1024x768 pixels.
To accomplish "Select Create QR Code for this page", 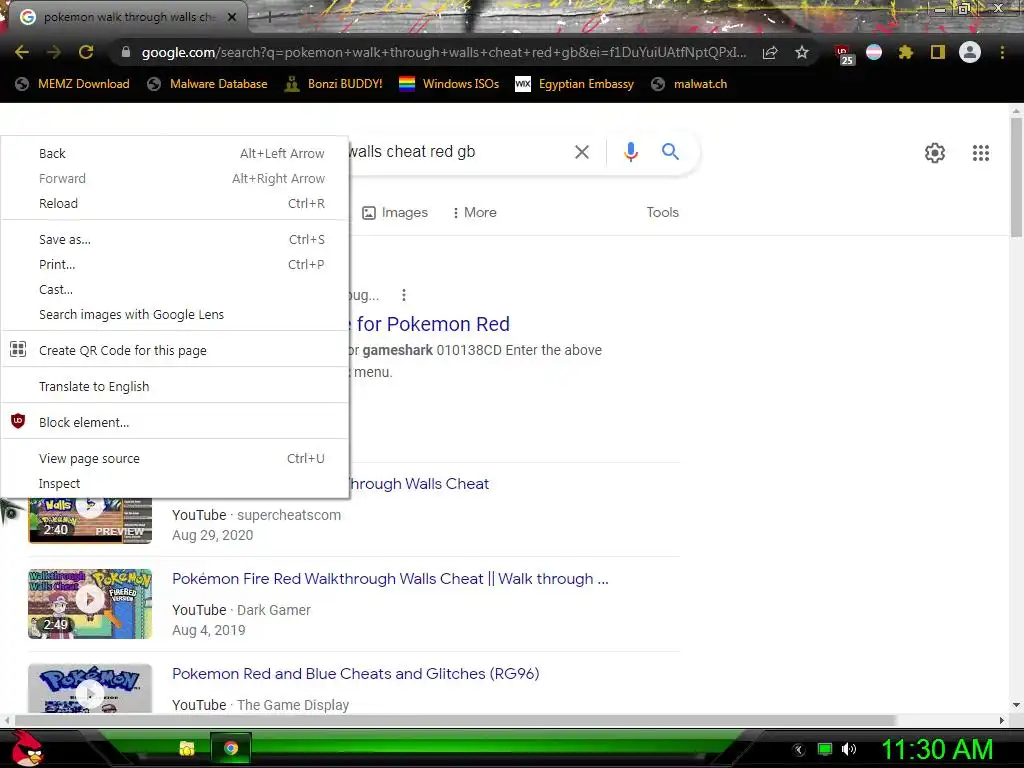I will click(175, 350).
